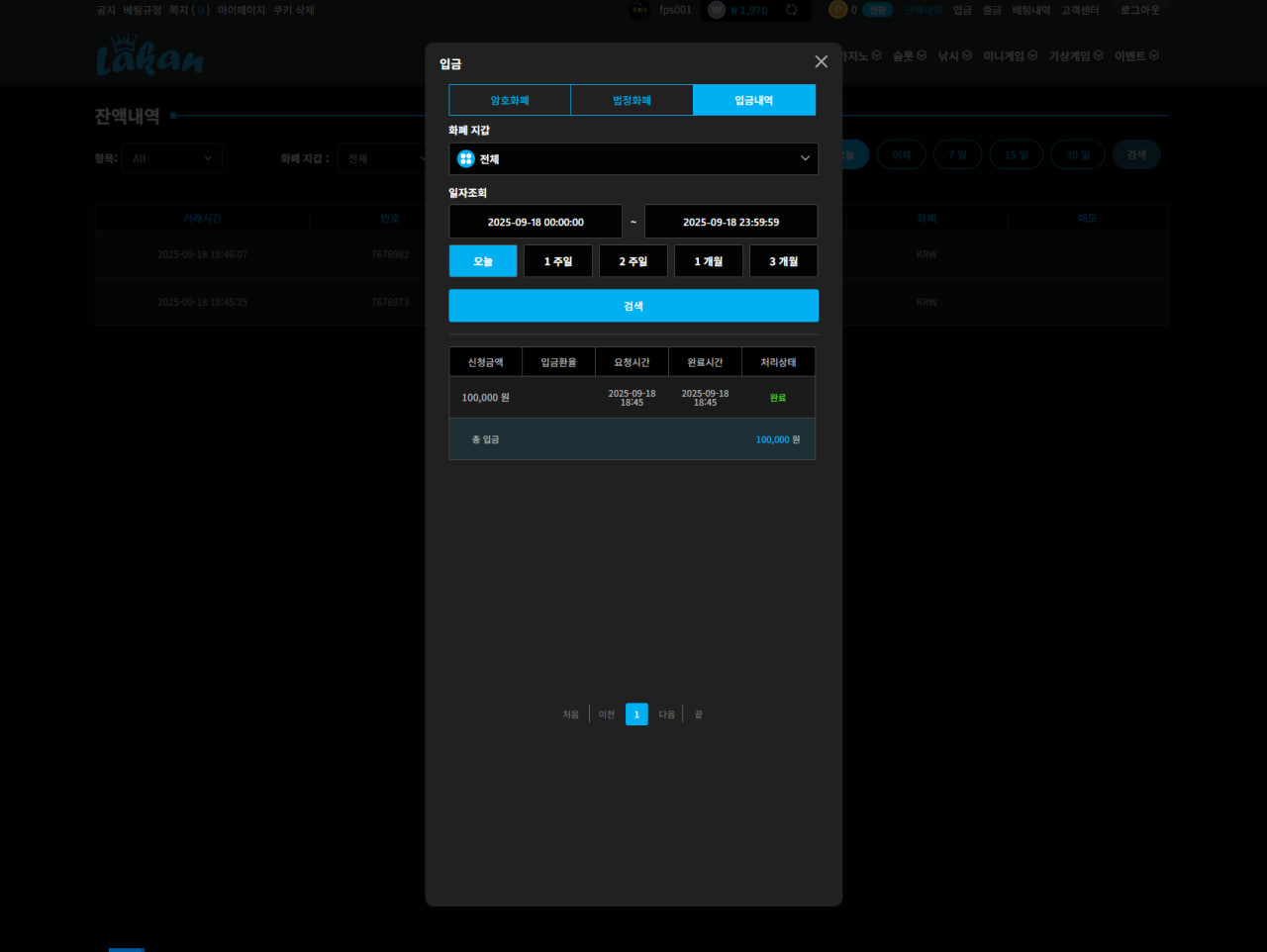Close the 입금 deposit dialog
This screenshot has height=952, width=1267.
(x=821, y=61)
